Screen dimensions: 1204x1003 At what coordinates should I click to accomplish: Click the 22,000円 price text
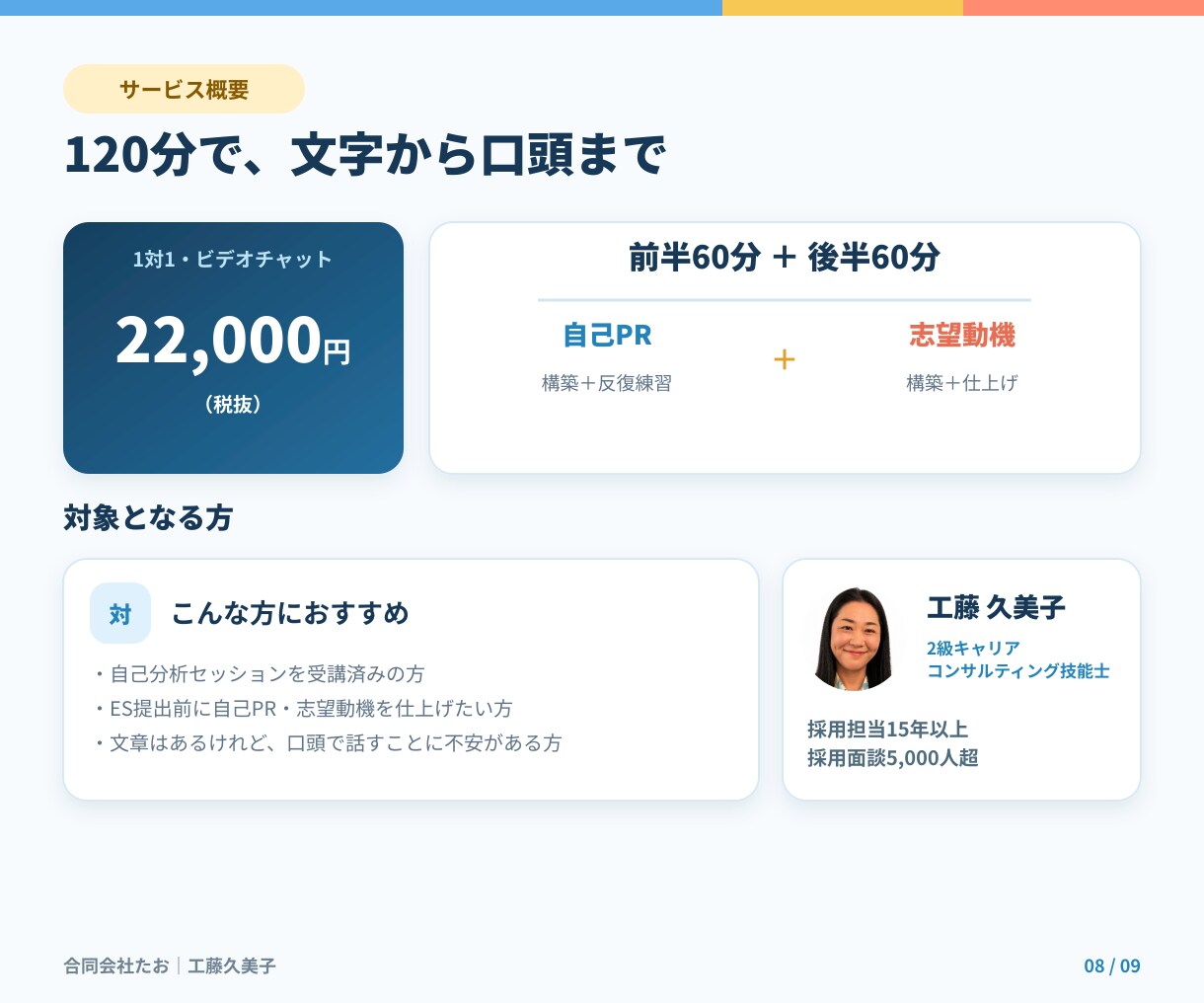tap(233, 341)
